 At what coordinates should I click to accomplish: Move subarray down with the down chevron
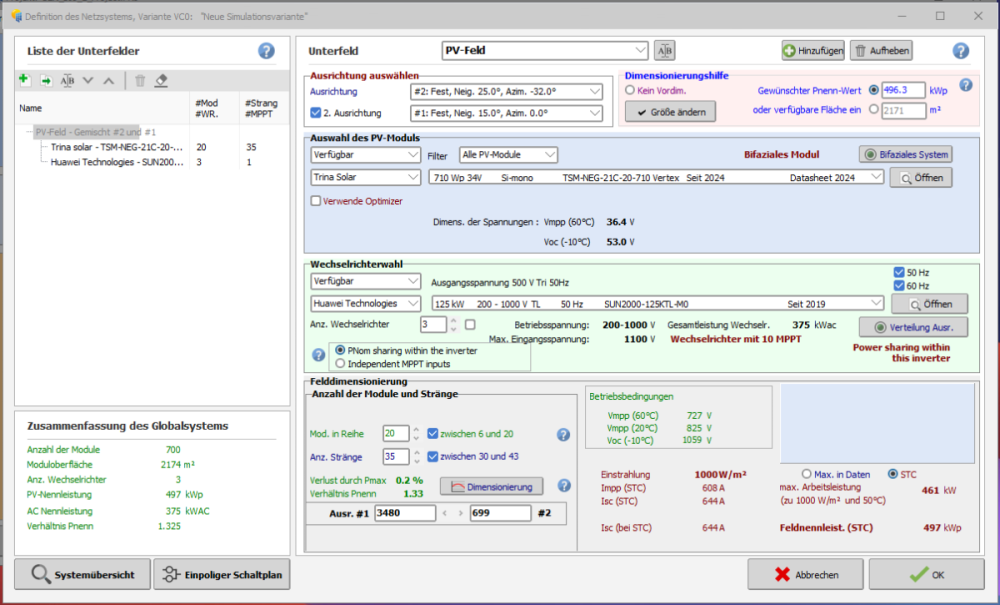[88, 80]
